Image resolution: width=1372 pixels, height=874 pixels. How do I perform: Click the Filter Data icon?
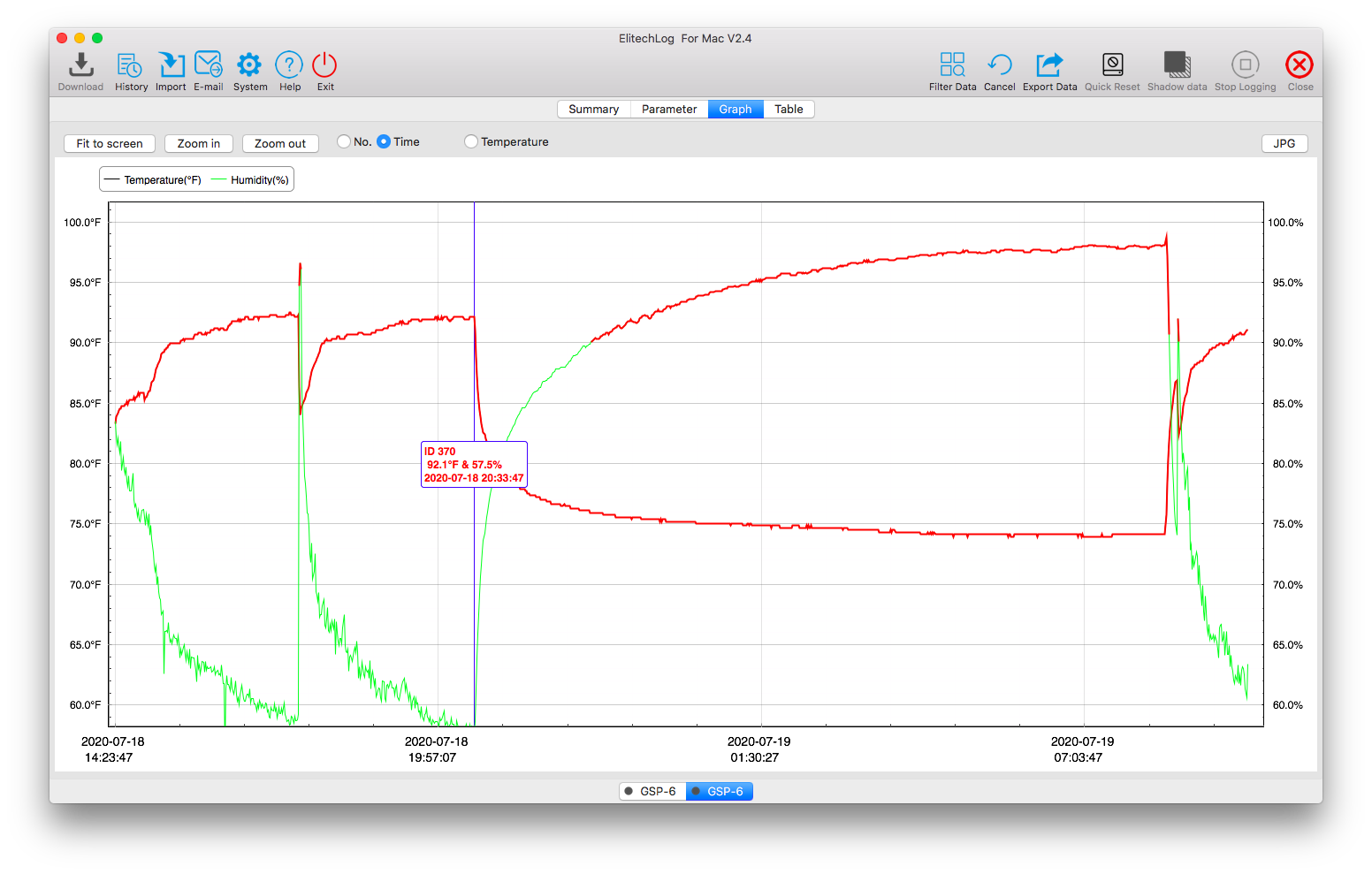click(952, 65)
